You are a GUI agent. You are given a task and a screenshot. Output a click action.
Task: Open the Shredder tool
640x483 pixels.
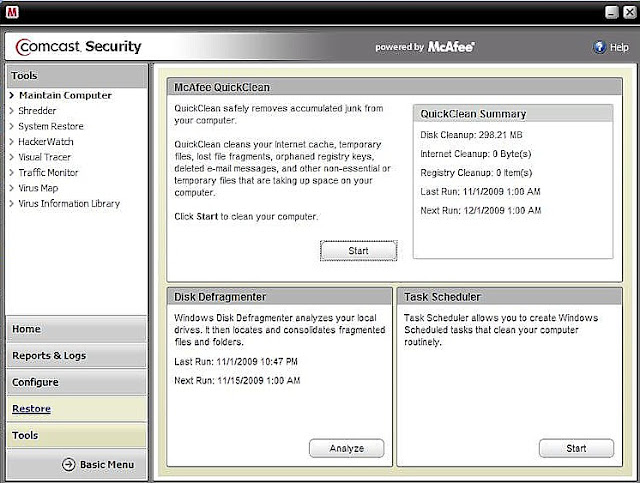tap(37, 111)
